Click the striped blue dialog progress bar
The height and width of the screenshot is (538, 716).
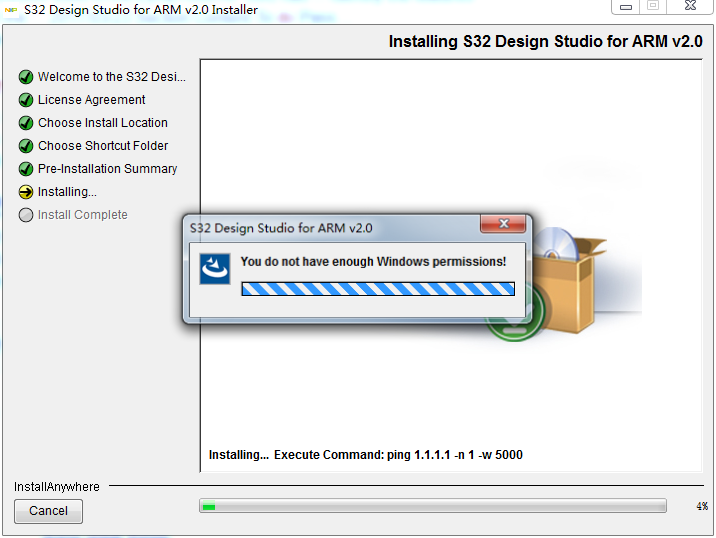[378, 289]
